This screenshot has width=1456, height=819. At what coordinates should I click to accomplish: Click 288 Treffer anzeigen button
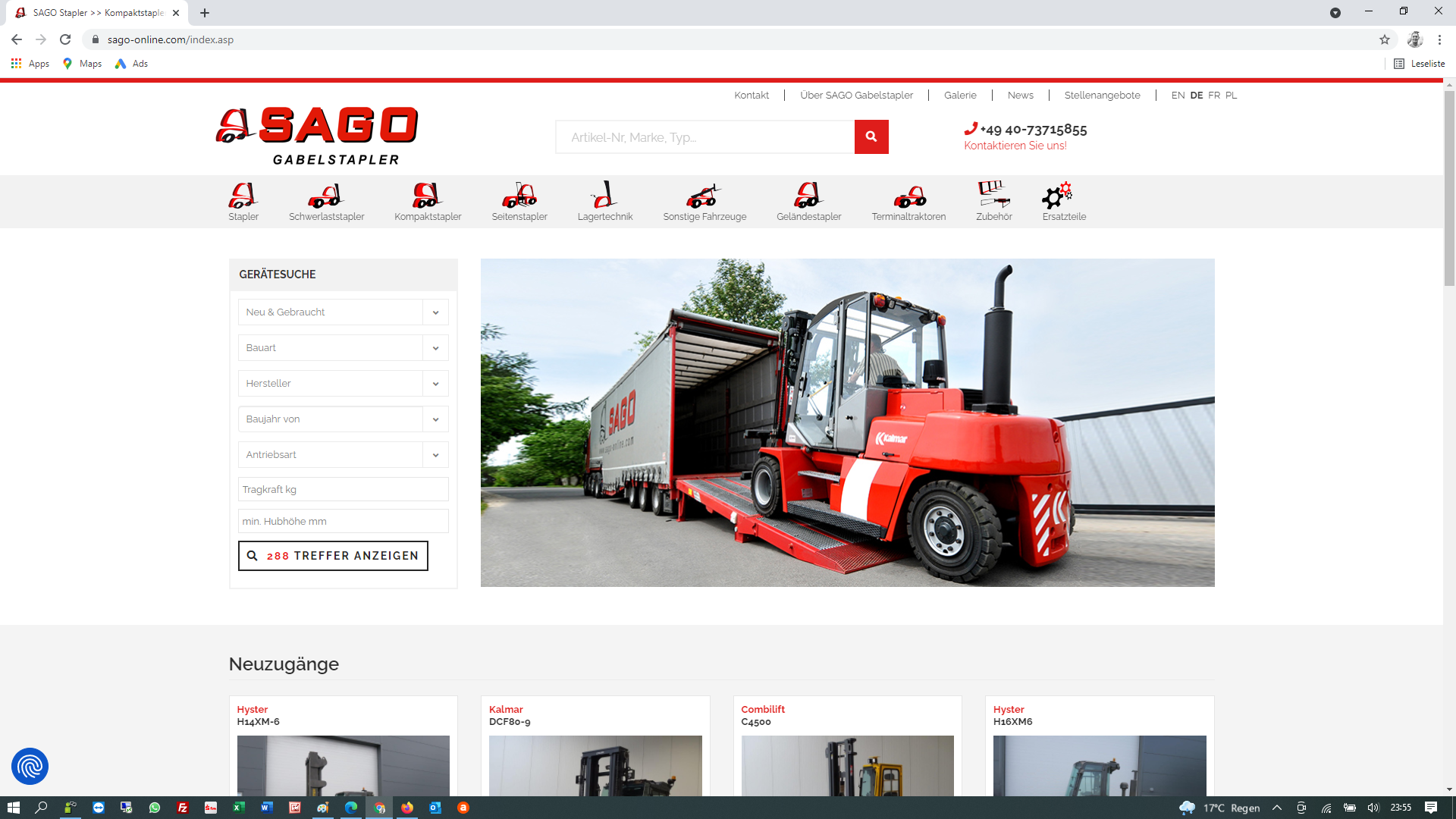333,556
